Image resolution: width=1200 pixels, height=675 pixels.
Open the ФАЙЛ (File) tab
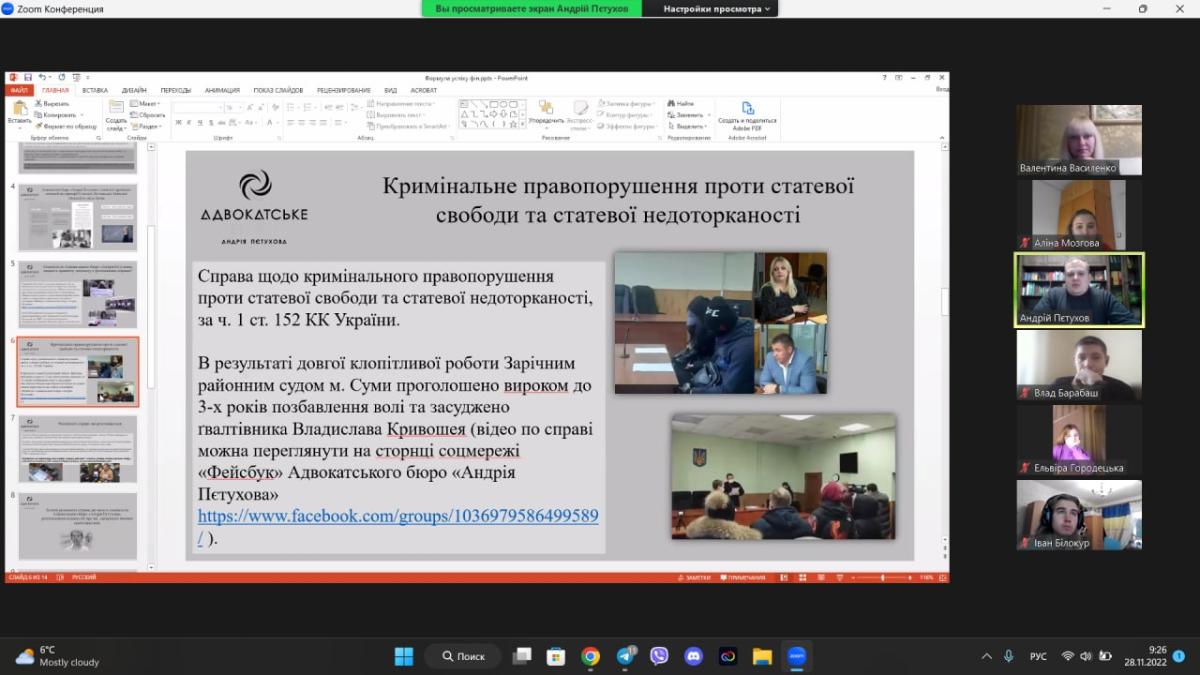click(19, 90)
